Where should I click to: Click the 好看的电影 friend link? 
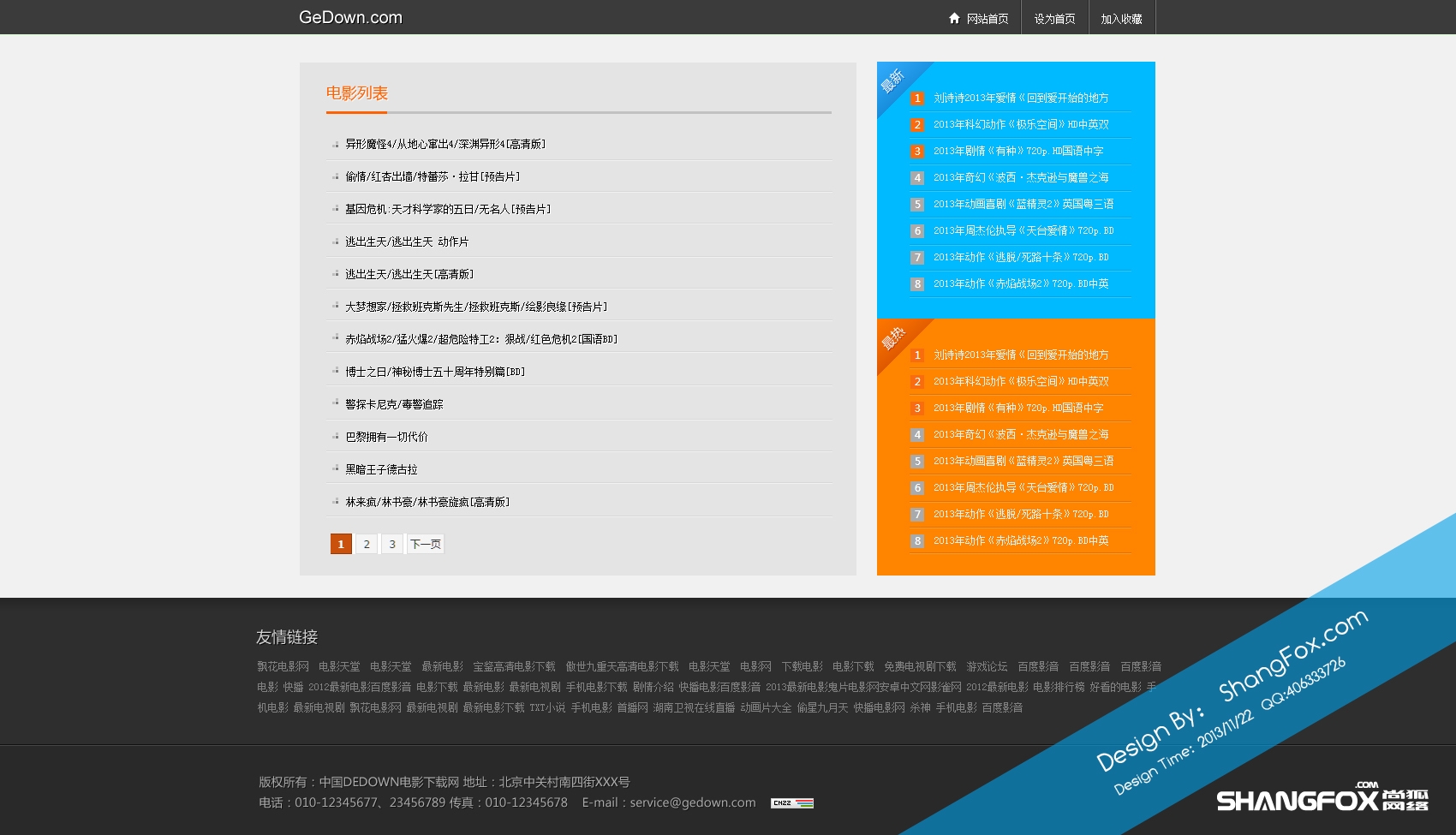pos(1115,688)
